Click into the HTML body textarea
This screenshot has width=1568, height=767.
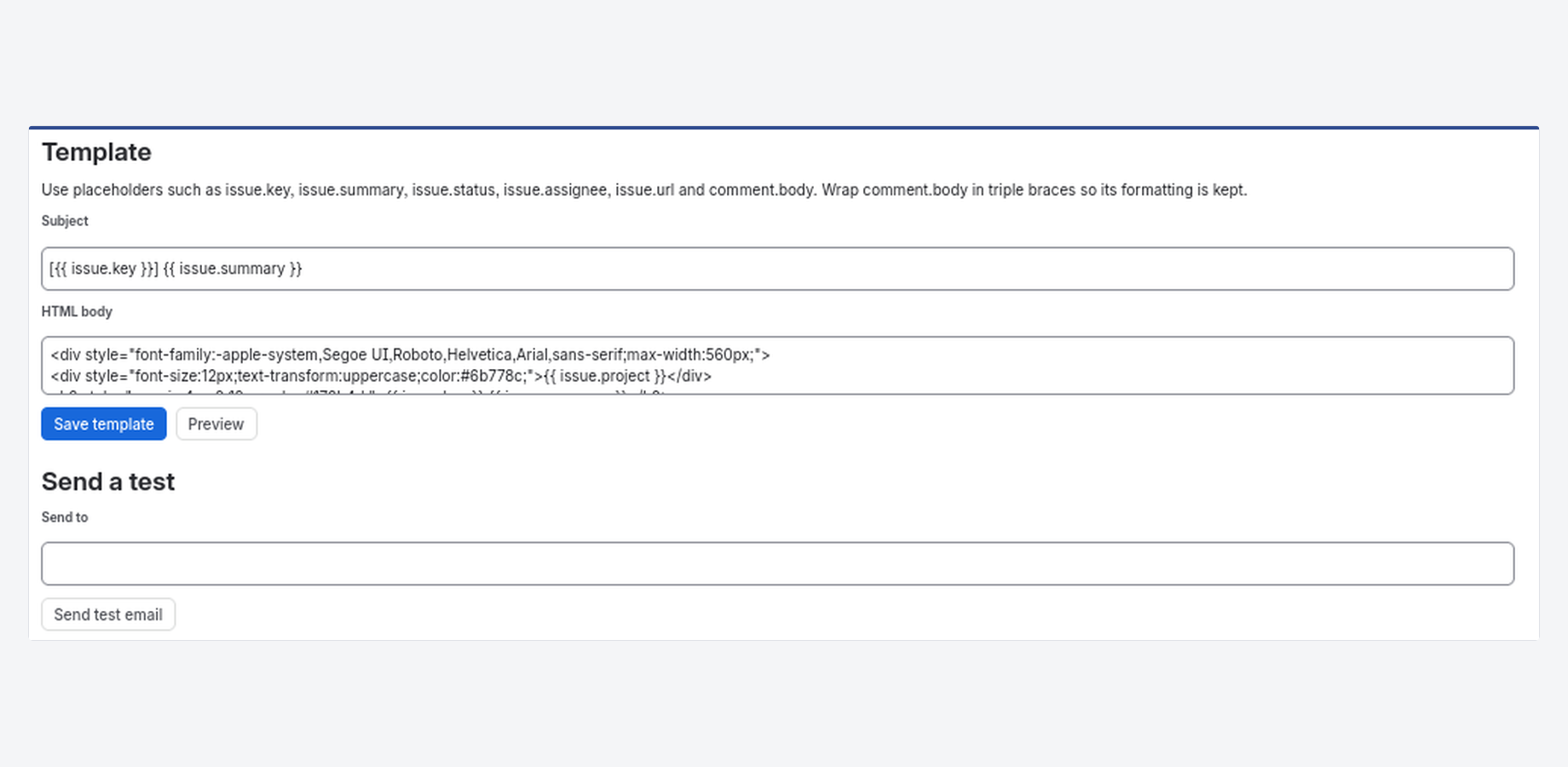(x=777, y=366)
